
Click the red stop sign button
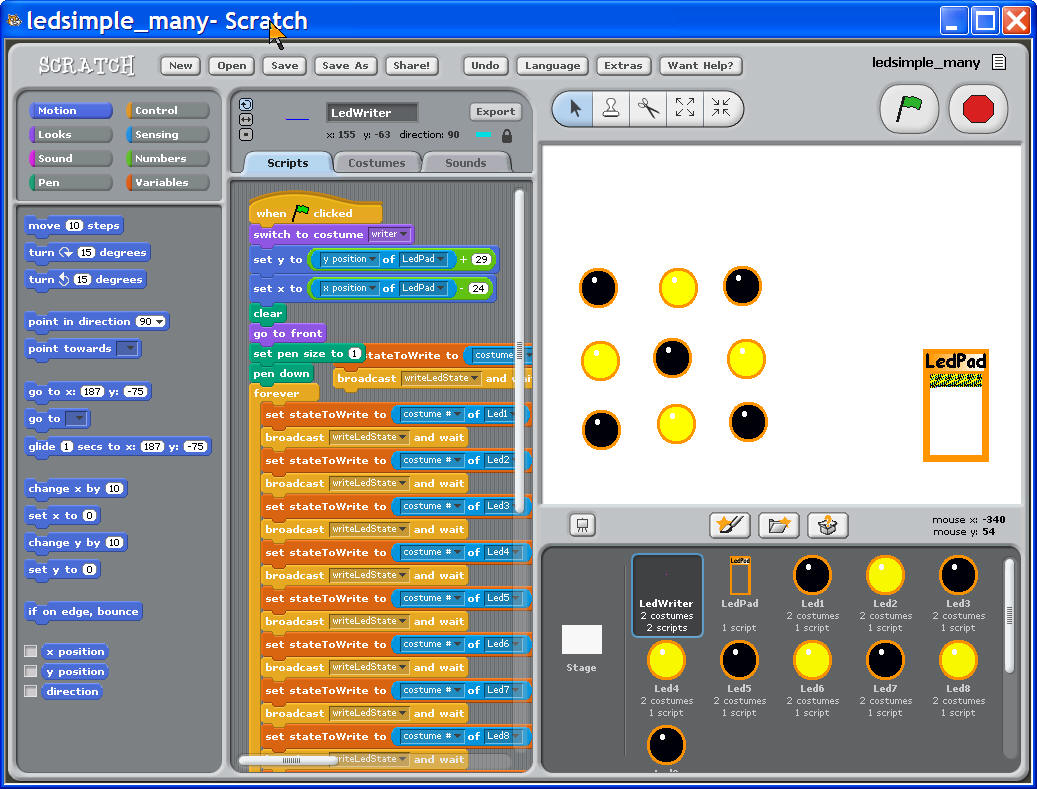(x=978, y=108)
